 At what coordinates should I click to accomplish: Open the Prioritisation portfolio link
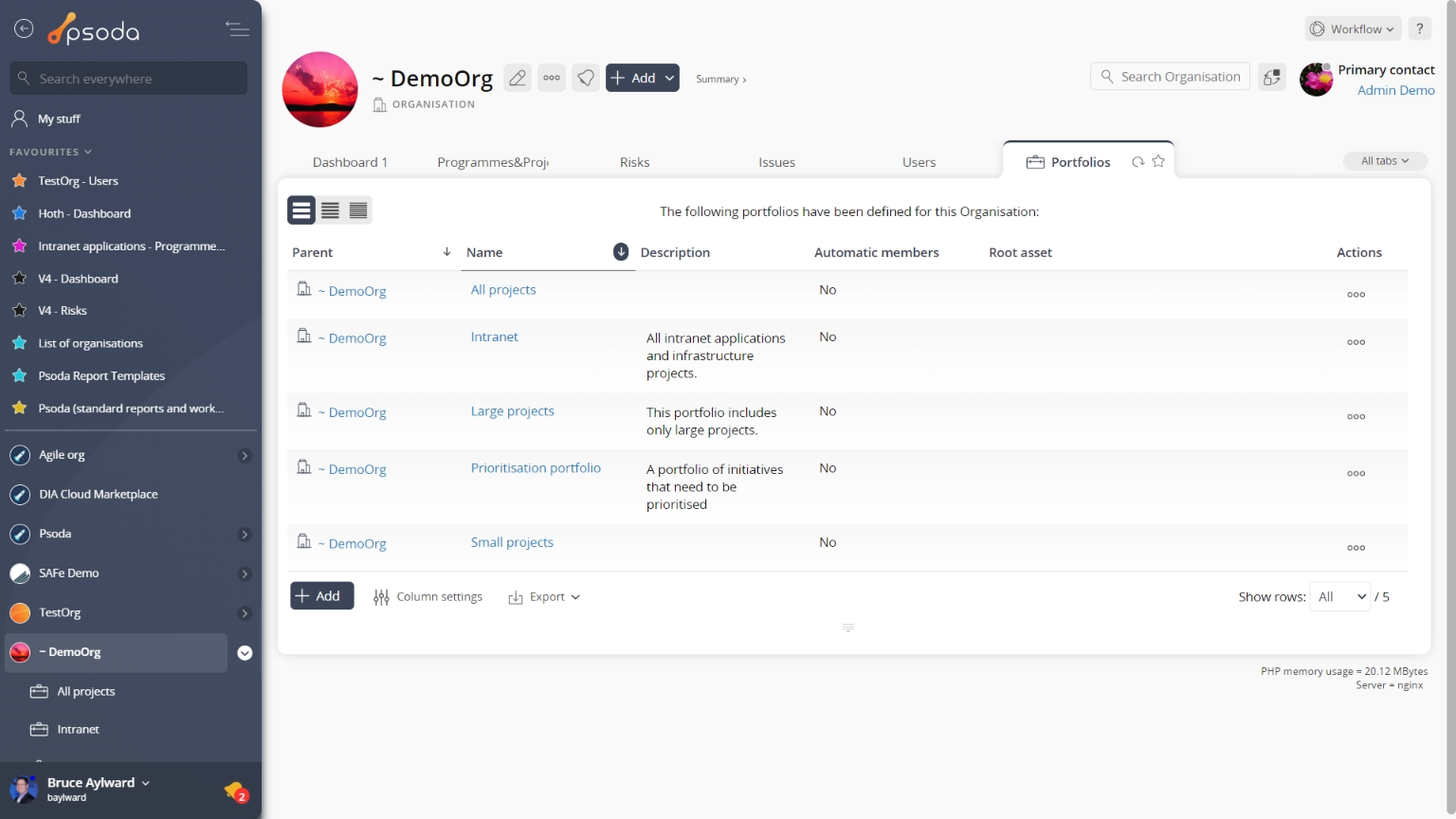point(536,468)
